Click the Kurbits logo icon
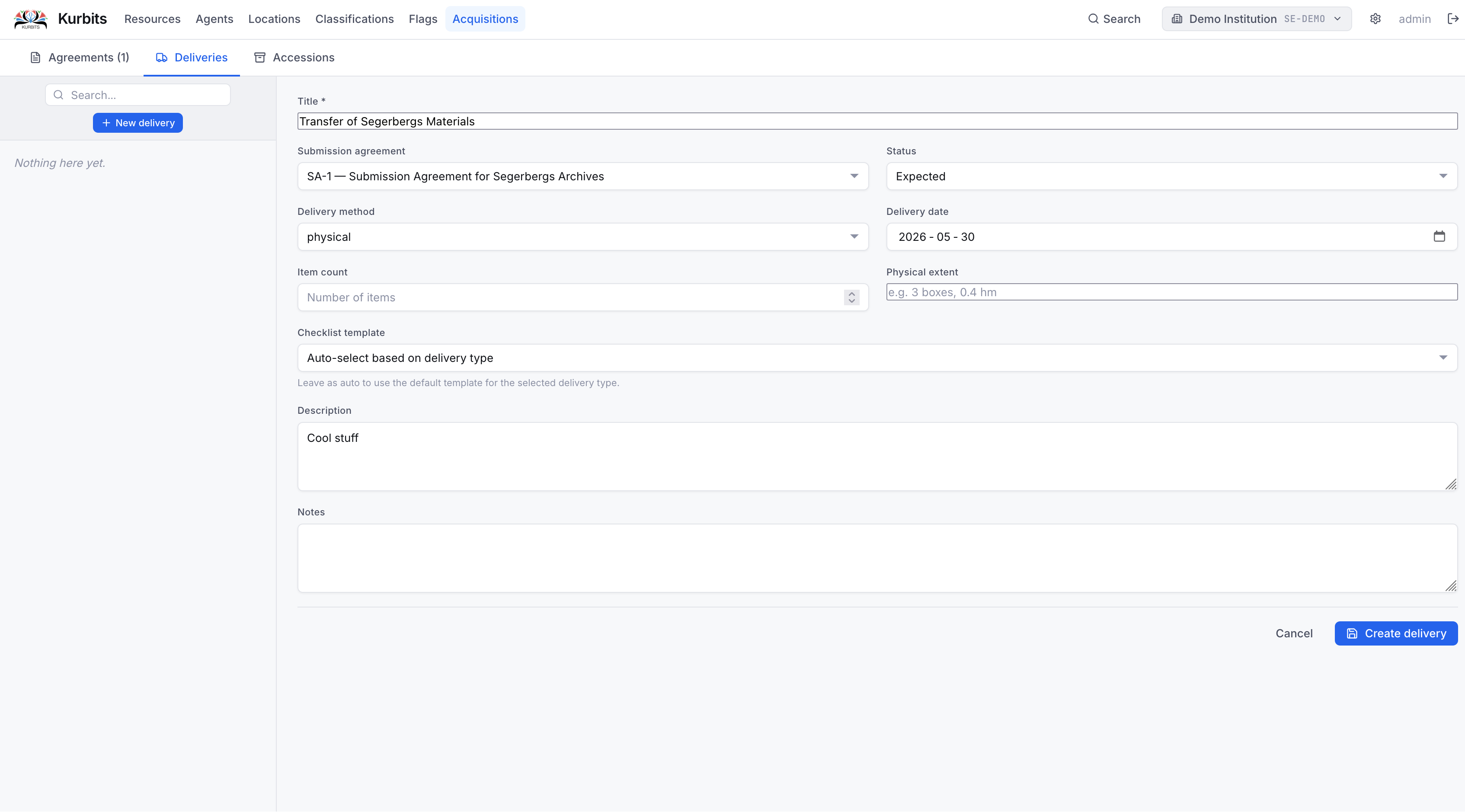This screenshot has height=812, width=1465. 31,19
